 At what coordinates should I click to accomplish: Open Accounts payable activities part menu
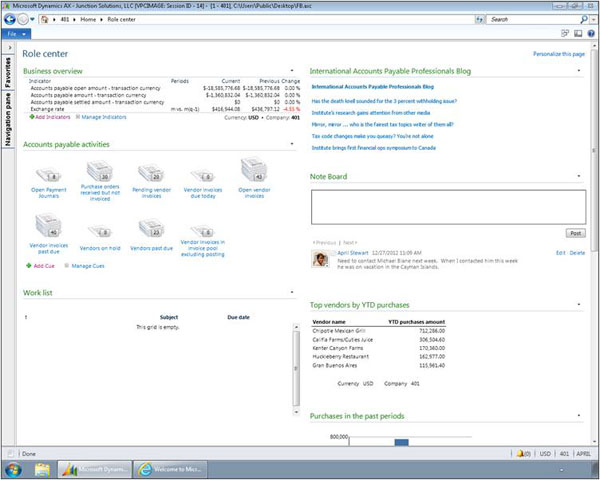292,144
